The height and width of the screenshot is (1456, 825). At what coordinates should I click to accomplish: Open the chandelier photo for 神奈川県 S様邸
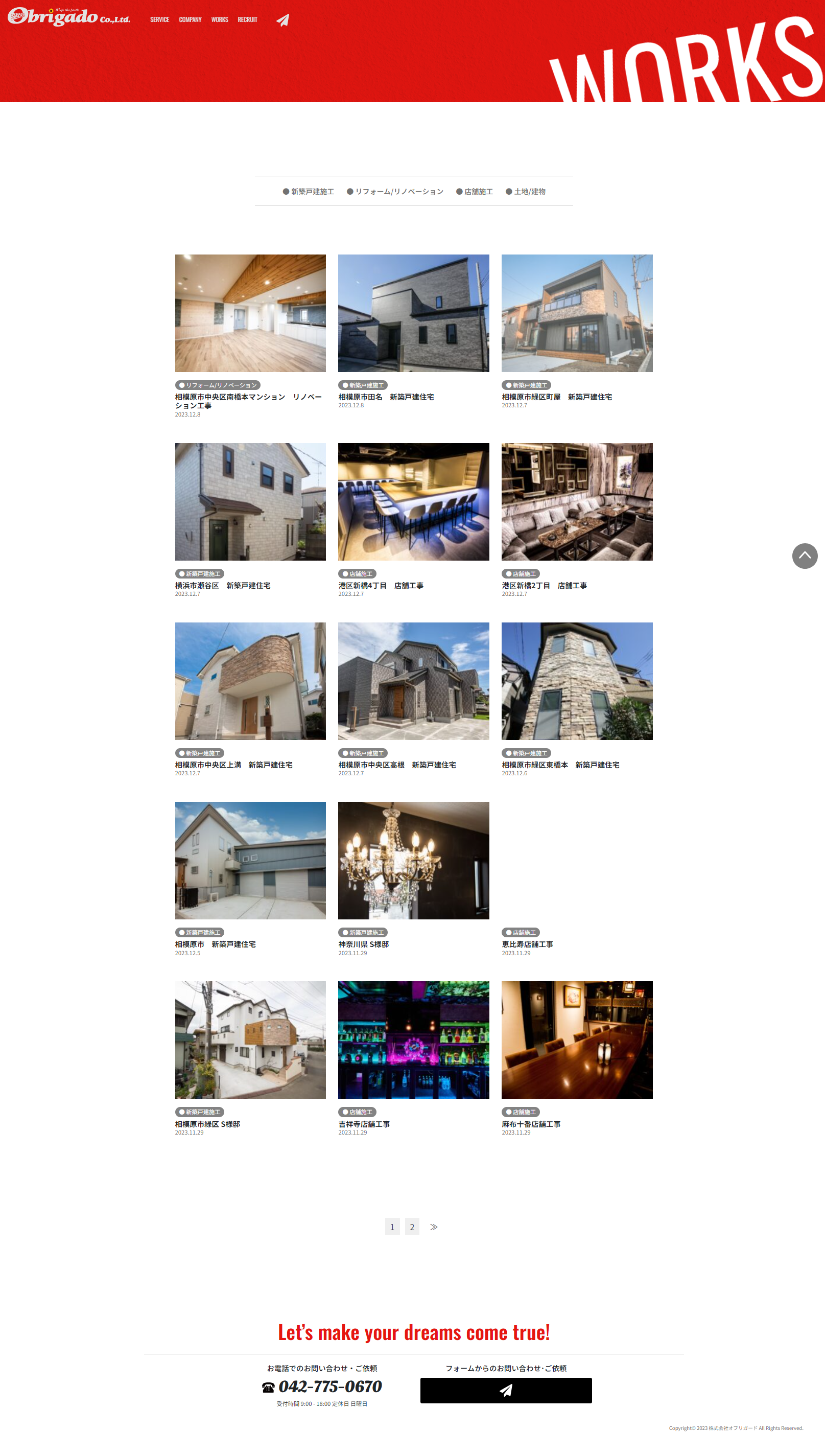pyautogui.click(x=413, y=860)
